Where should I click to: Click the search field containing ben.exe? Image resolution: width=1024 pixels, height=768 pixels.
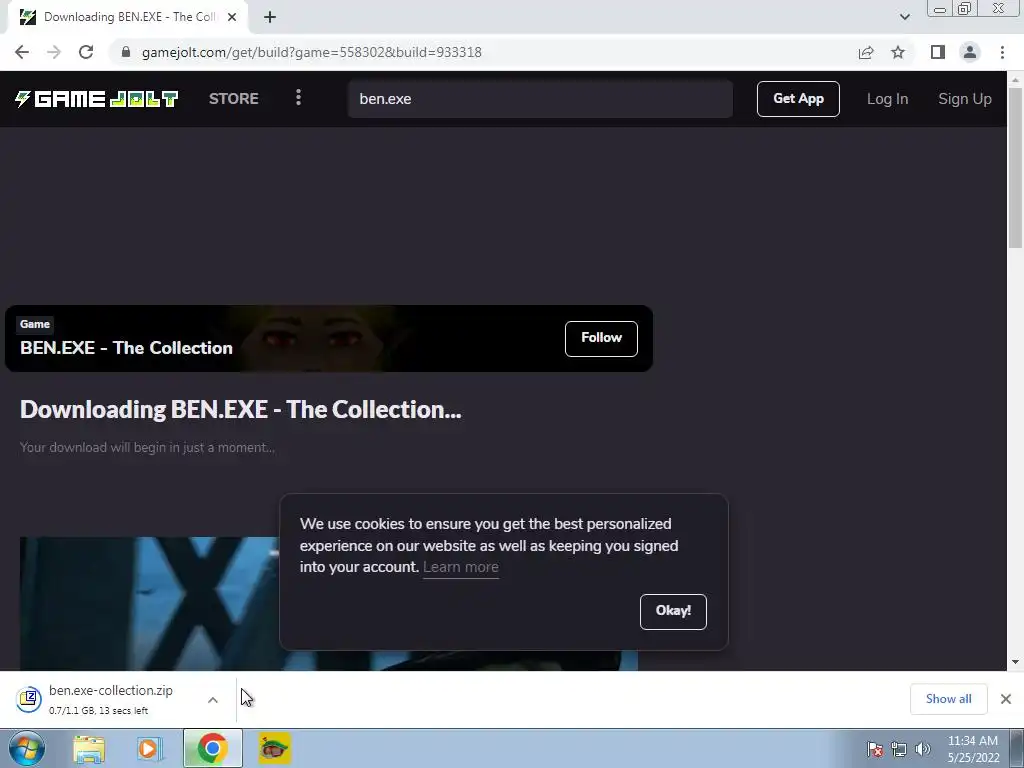click(x=540, y=99)
